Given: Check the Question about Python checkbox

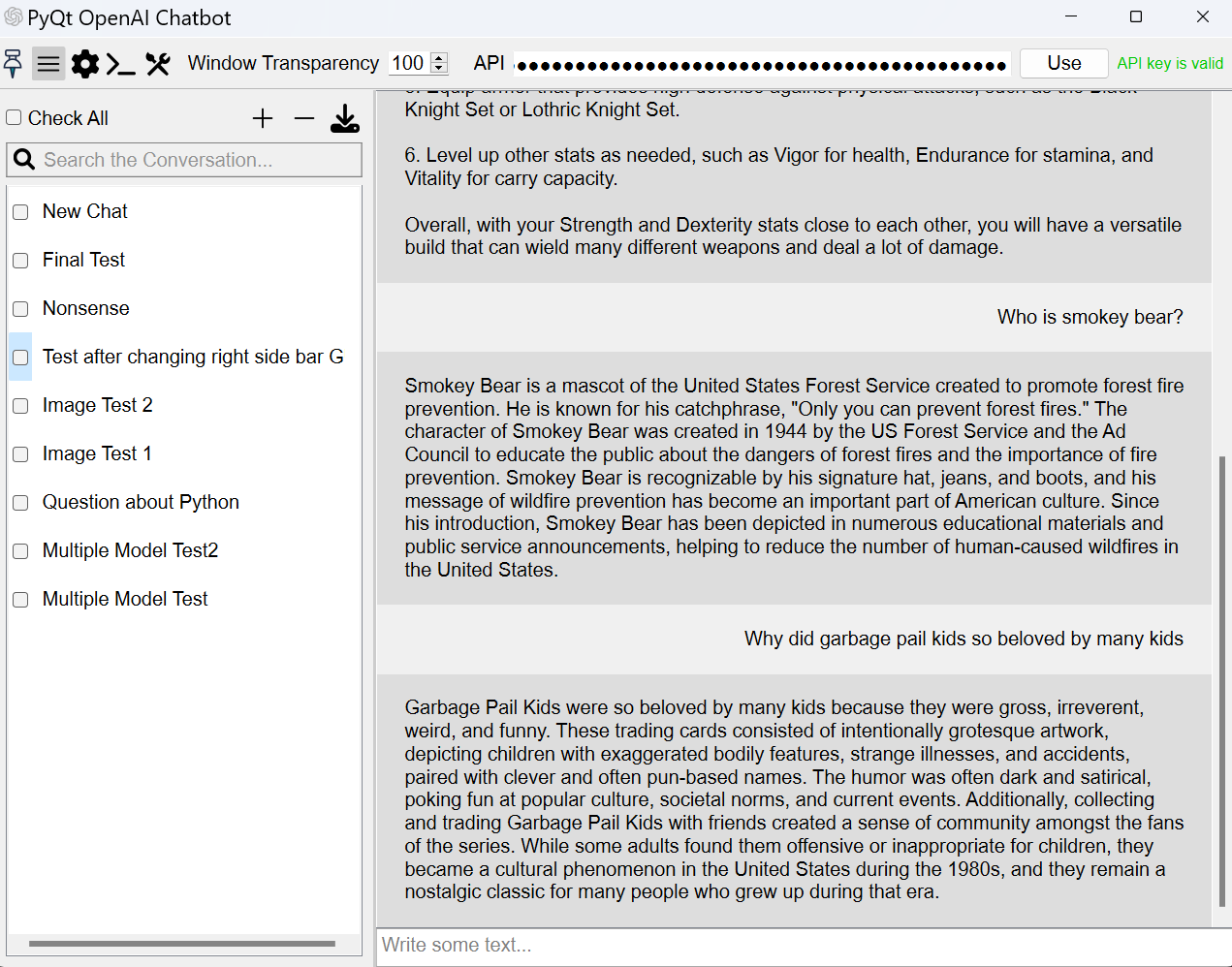Looking at the screenshot, I should pyautogui.click(x=20, y=503).
